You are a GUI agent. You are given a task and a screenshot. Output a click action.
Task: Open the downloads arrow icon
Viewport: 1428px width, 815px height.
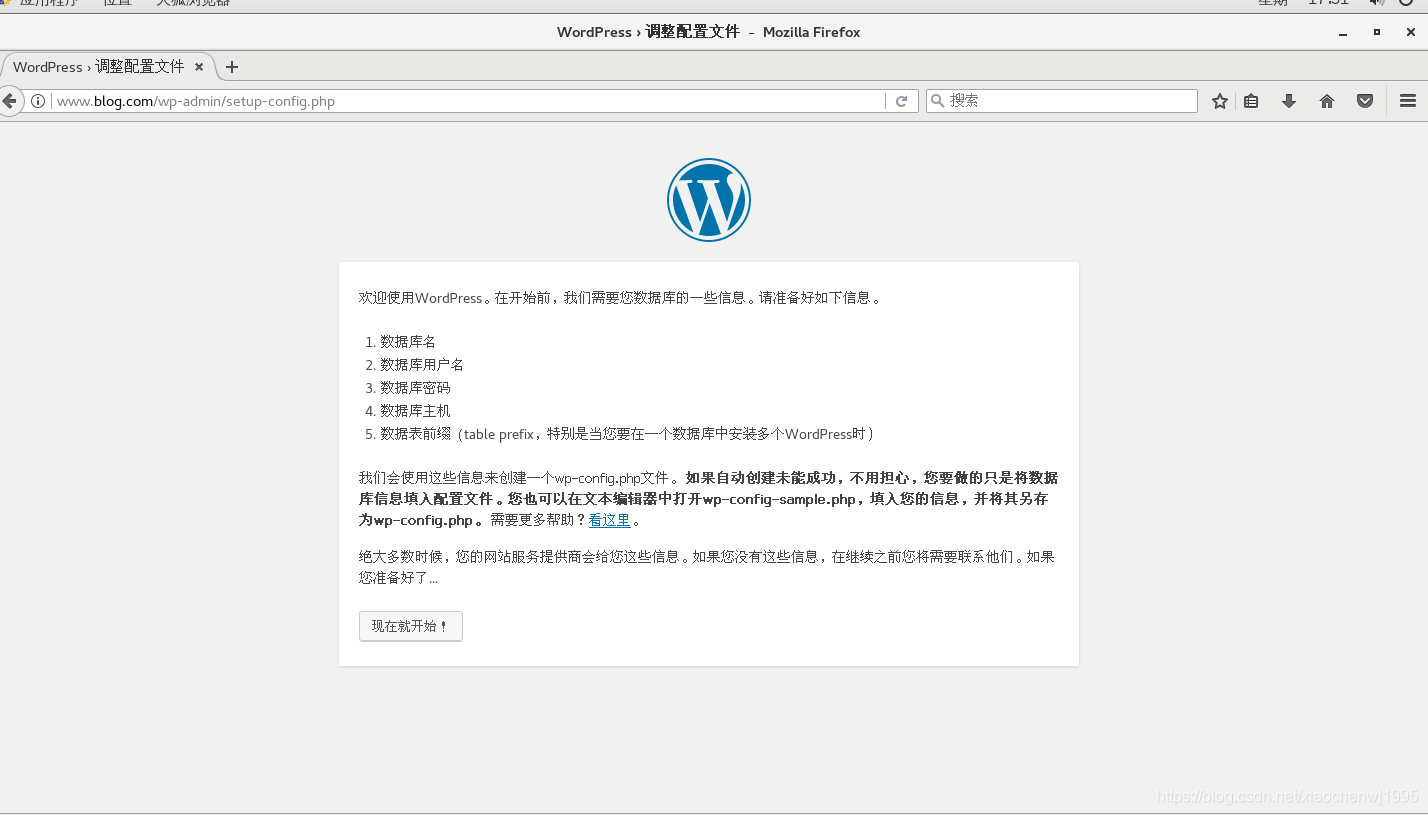pyautogui.click(x=1289, y=101)
